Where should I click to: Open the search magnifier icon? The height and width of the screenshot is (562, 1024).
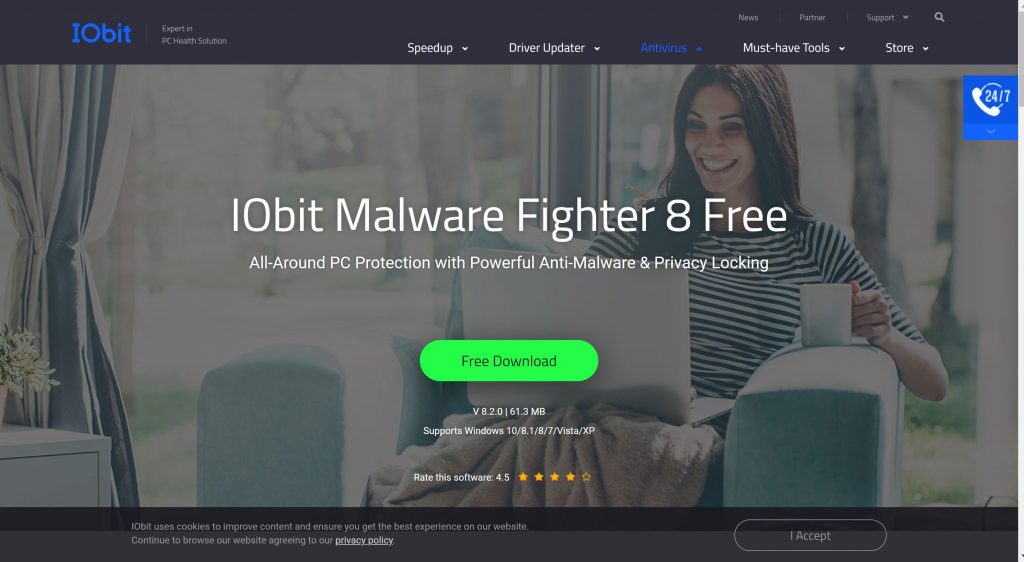click(x=939, y=17)
